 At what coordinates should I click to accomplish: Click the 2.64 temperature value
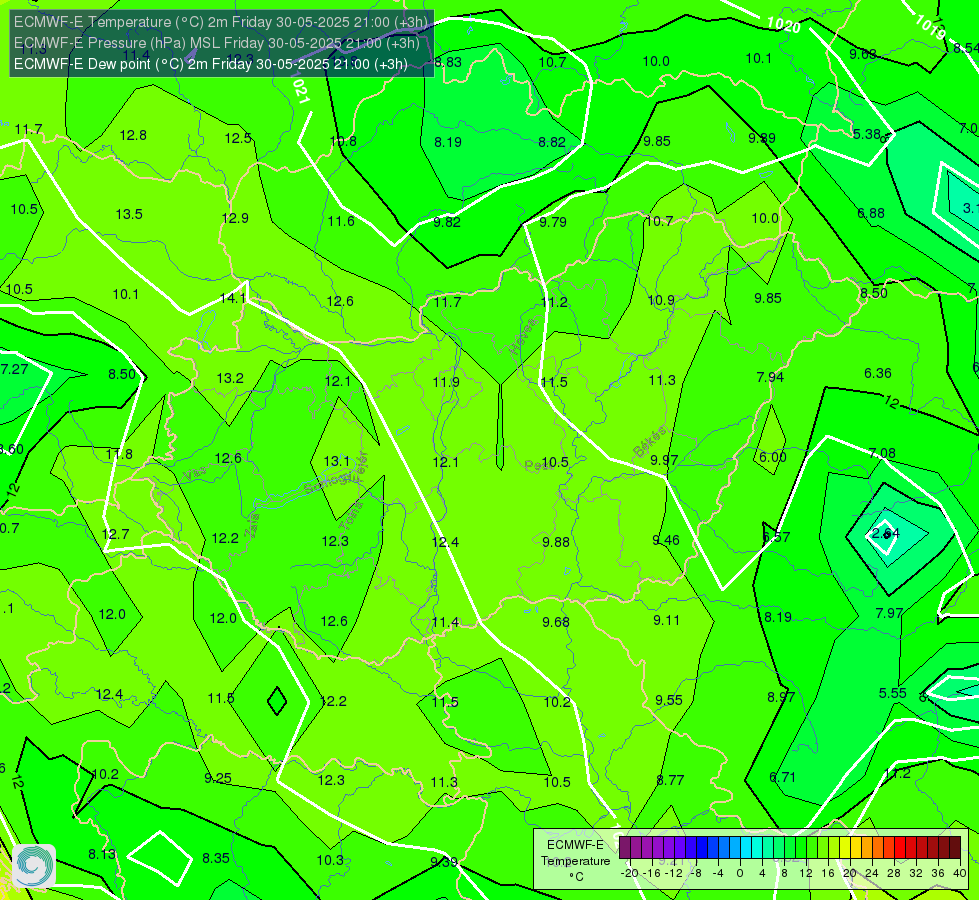[x=885, y=533]
